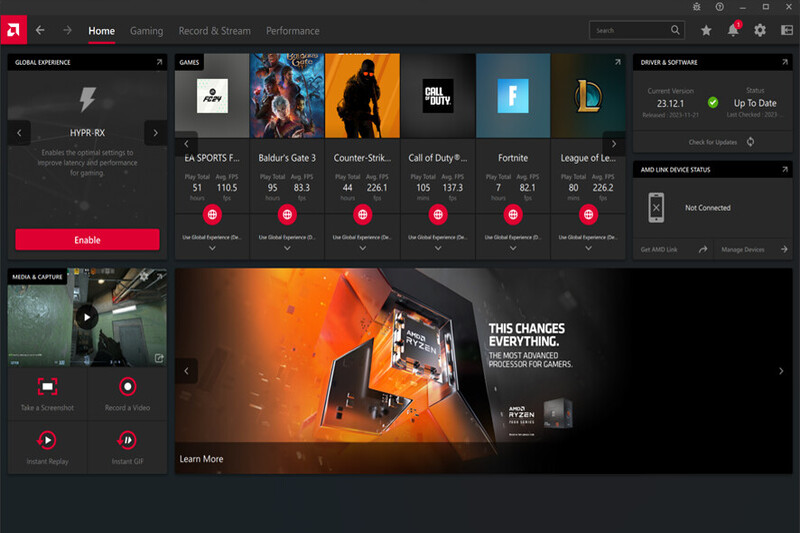Viewport: 800px width, 533px height.
Task: Start Record a Video capture
Action: click(127, 386)
